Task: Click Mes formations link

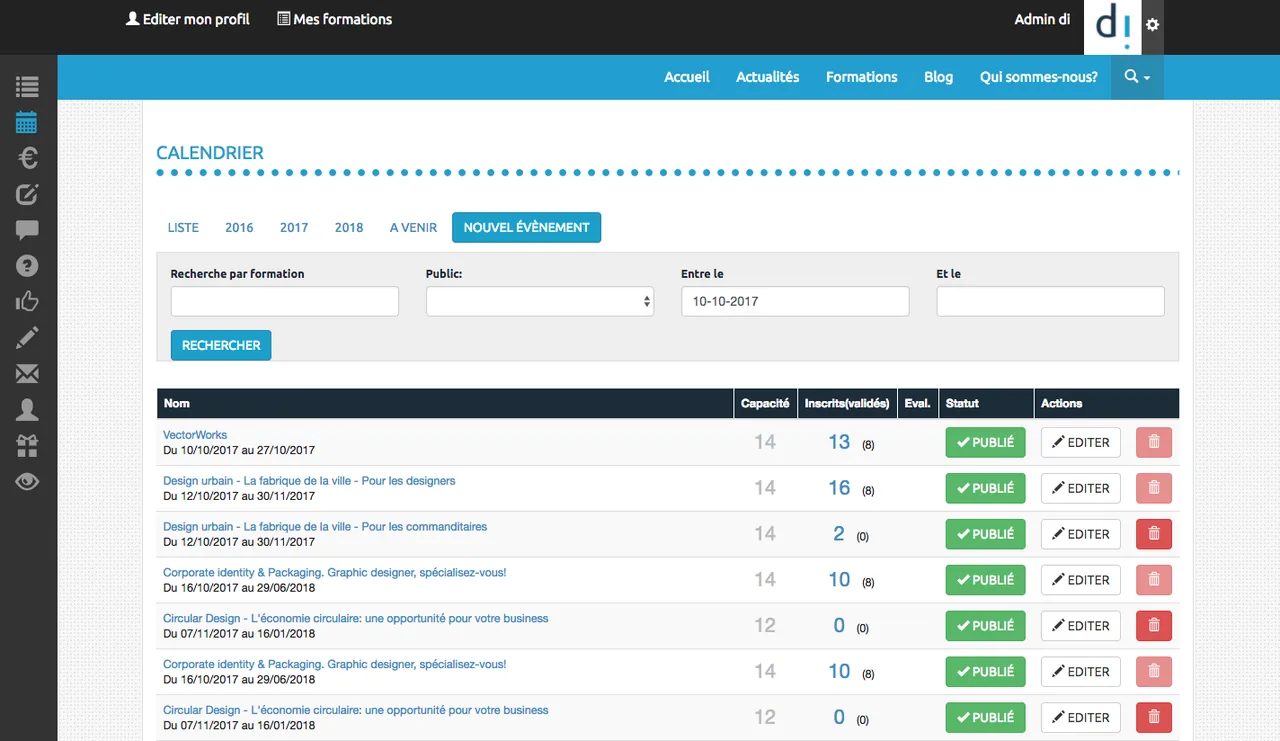Action: click(334, 19)
